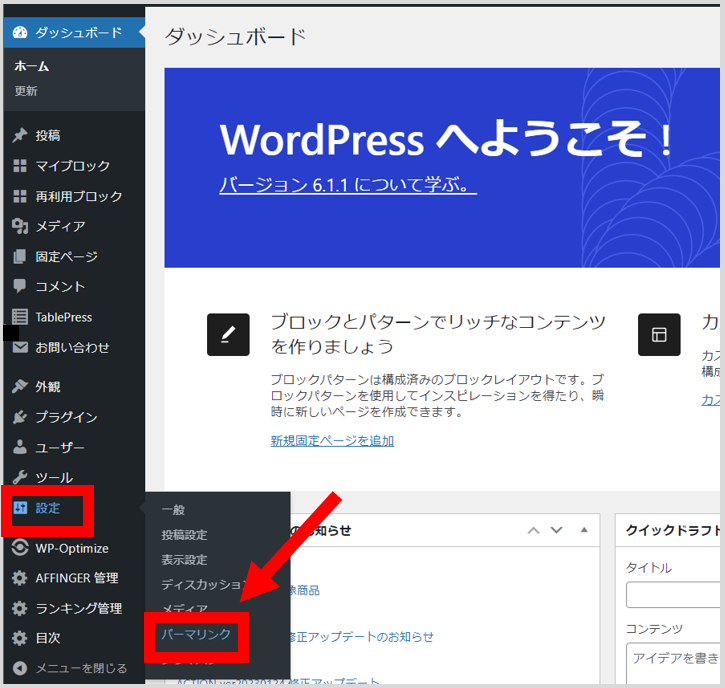Click the WP-Optimize circular icon
The image size is (725, 688).
point(20,548)
